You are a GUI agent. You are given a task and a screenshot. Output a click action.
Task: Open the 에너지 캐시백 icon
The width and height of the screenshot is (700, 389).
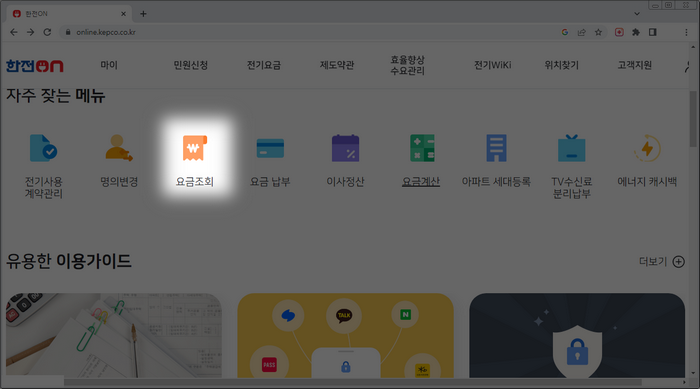[647, 148]
